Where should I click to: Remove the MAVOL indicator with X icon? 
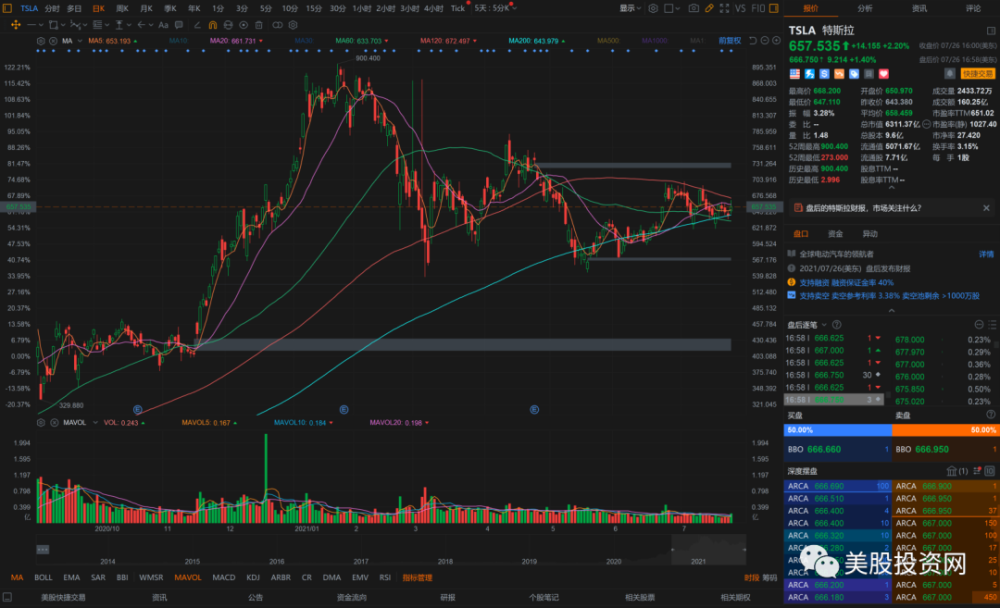(x=54, y=422)
